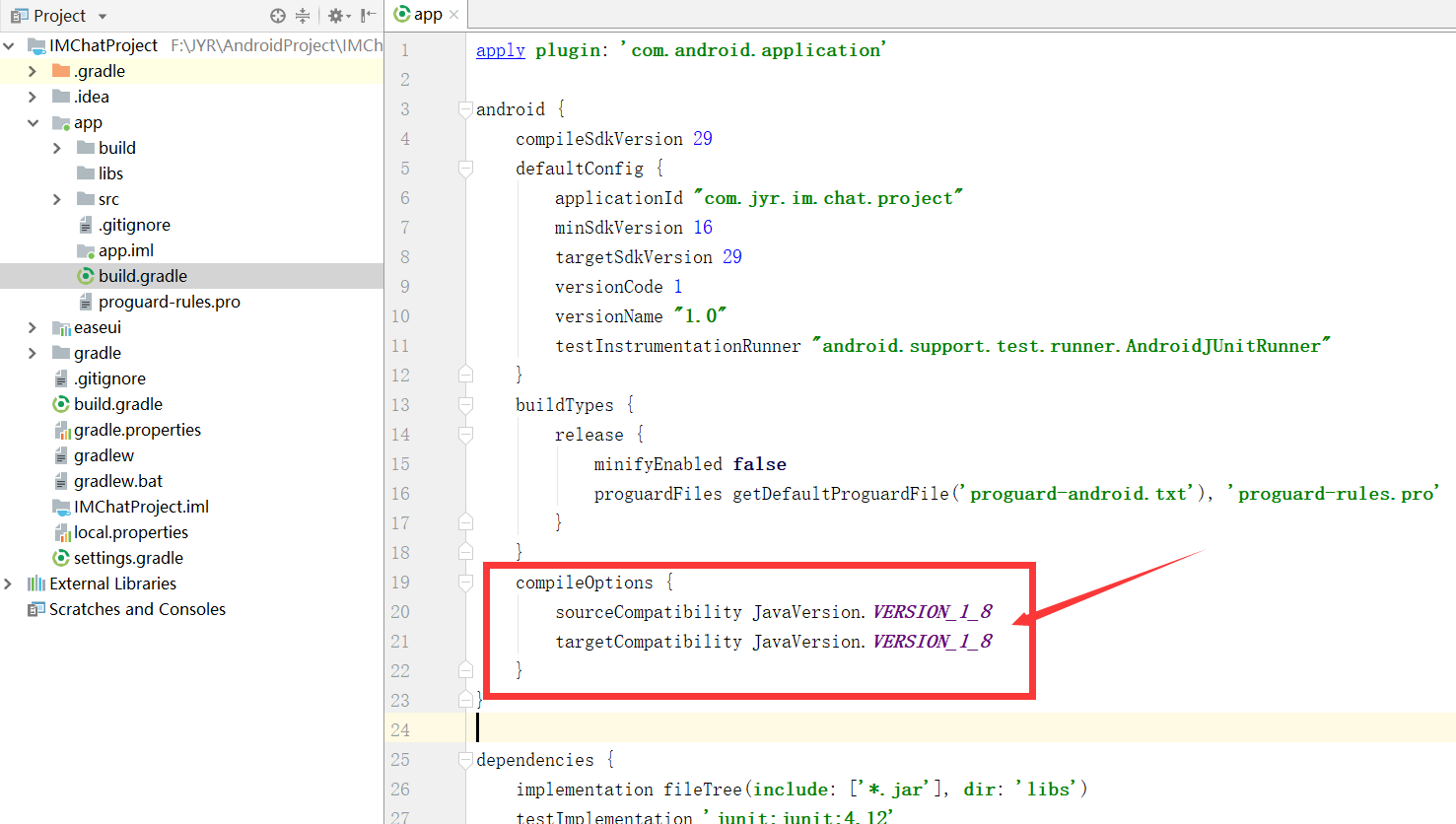1456x824 pixels.
Task: Collapse the defaultConfig block fold arrow
Action: [464, 168]
